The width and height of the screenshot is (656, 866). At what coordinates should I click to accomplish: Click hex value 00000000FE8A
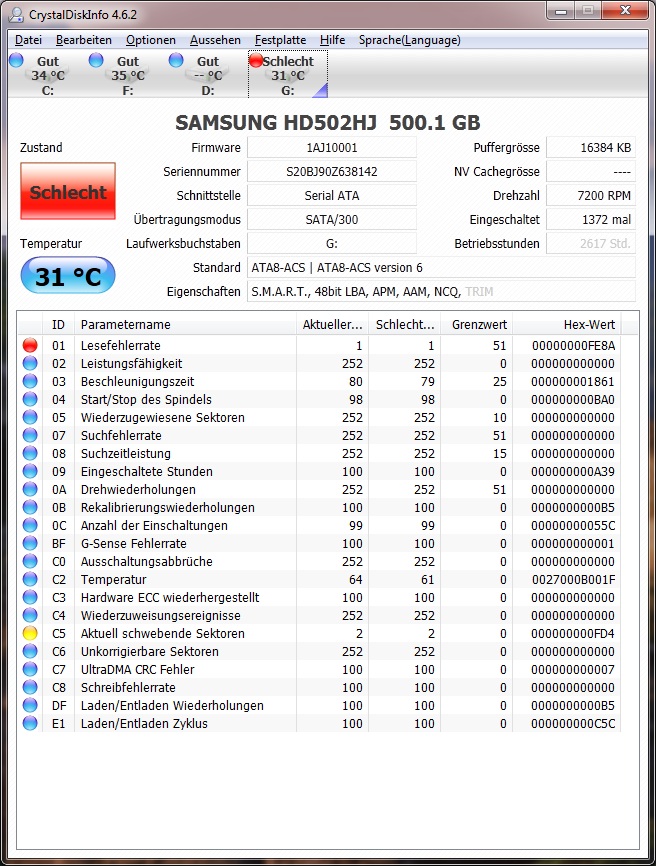[x=573, y=346]
